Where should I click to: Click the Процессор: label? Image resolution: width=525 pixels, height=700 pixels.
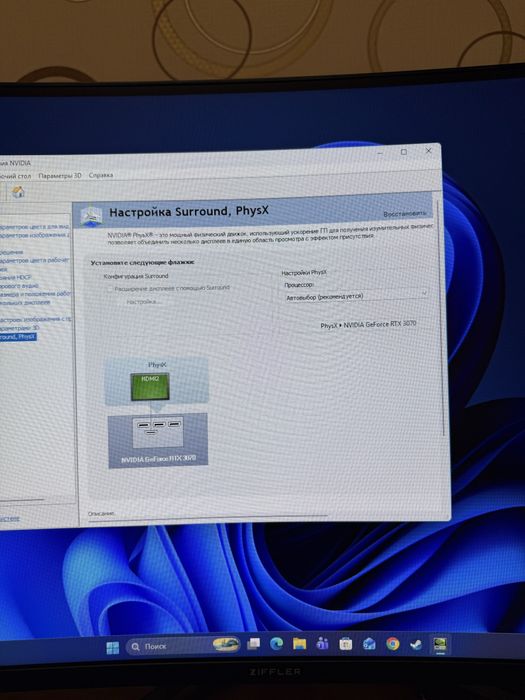(x=299, y=285)
